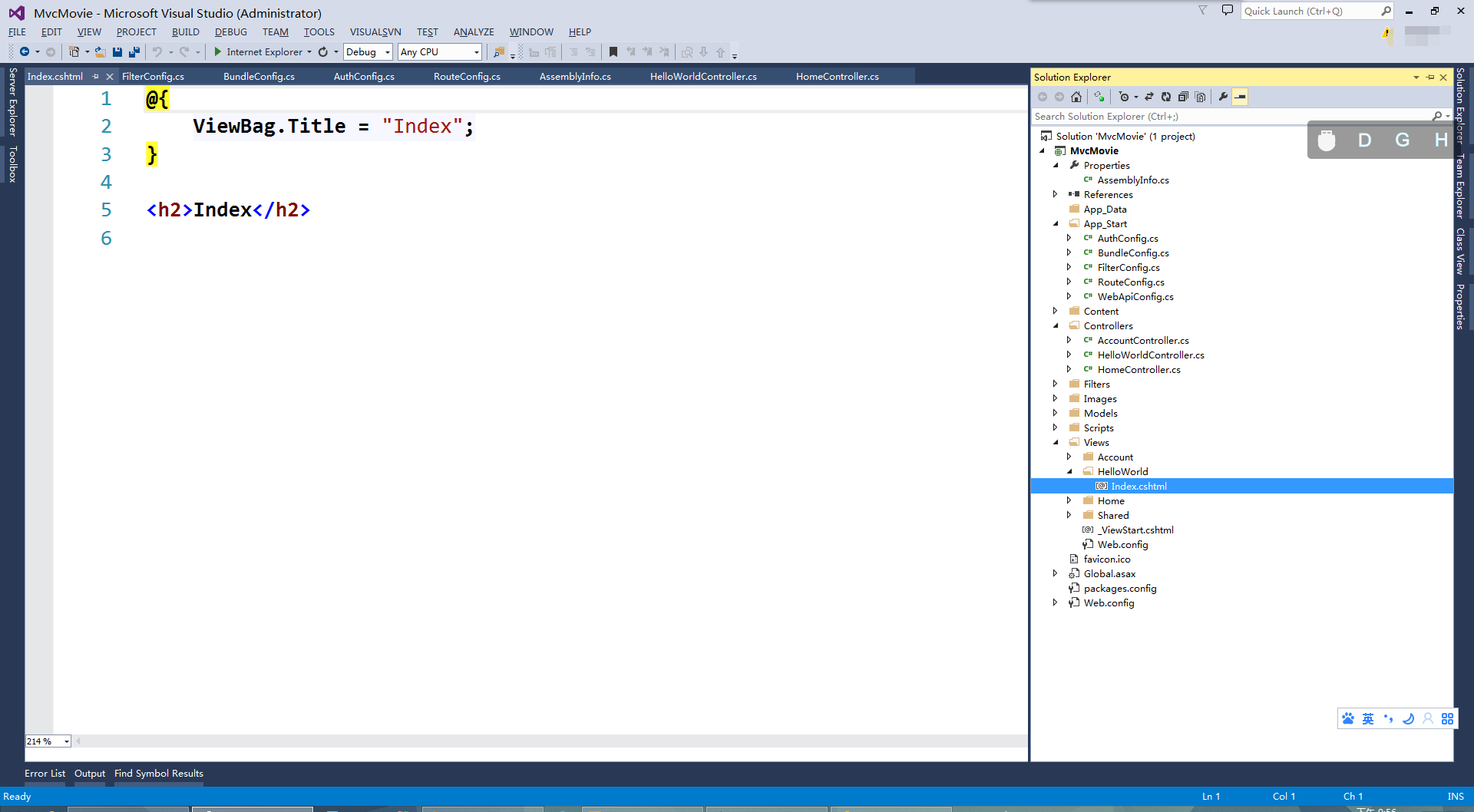The image size is (1474, 812).
Task: Save the current file with floppy icon
Action: tap(117, 52)
